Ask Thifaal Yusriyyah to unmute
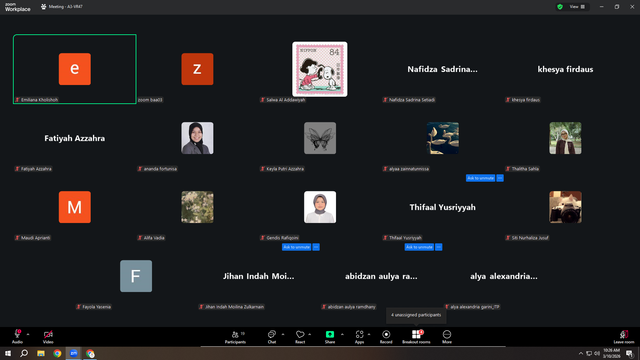640x360 pixels. (419, 247)
